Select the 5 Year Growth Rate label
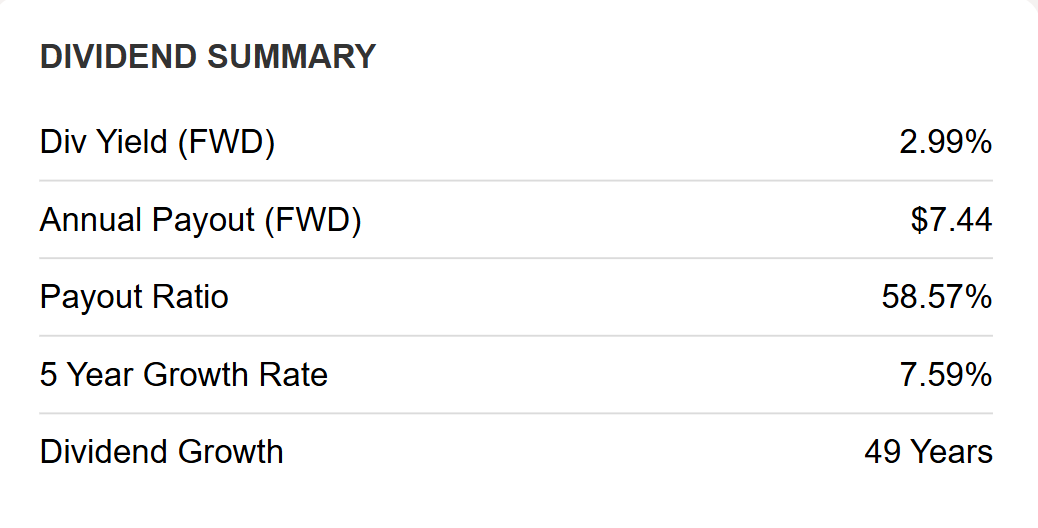1038x528 pixels. click(x=184, y=374)
